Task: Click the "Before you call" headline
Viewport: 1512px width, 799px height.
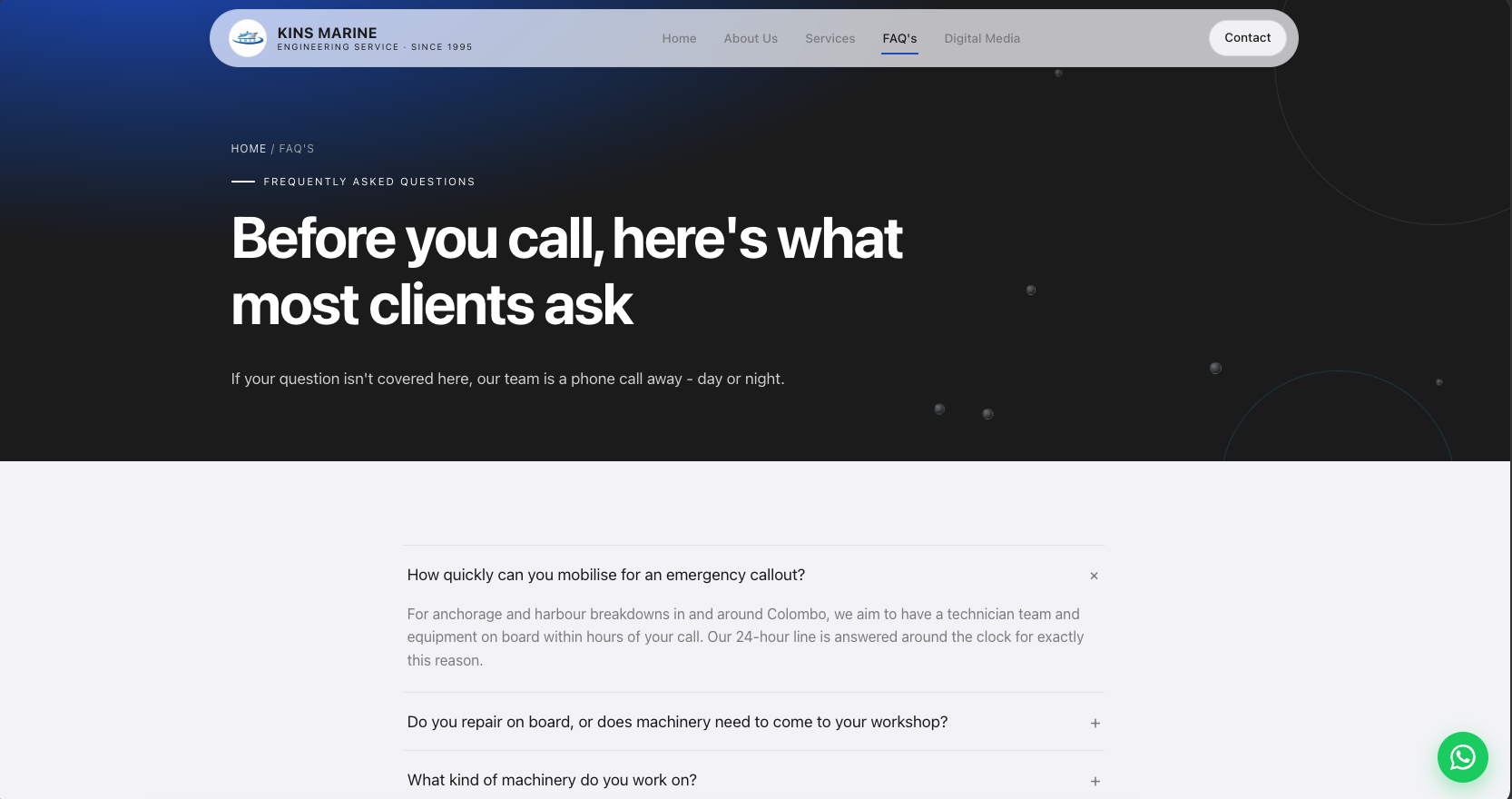Action: pos(567,271)
